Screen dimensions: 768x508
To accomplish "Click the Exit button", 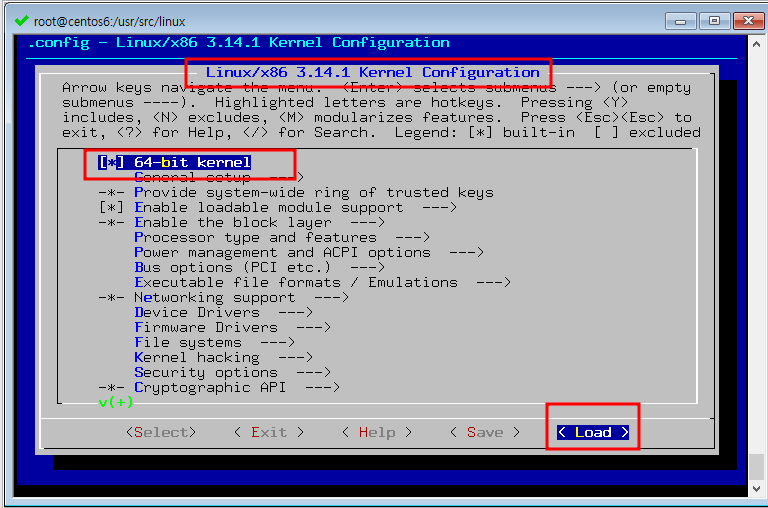I will pos(269,432).
